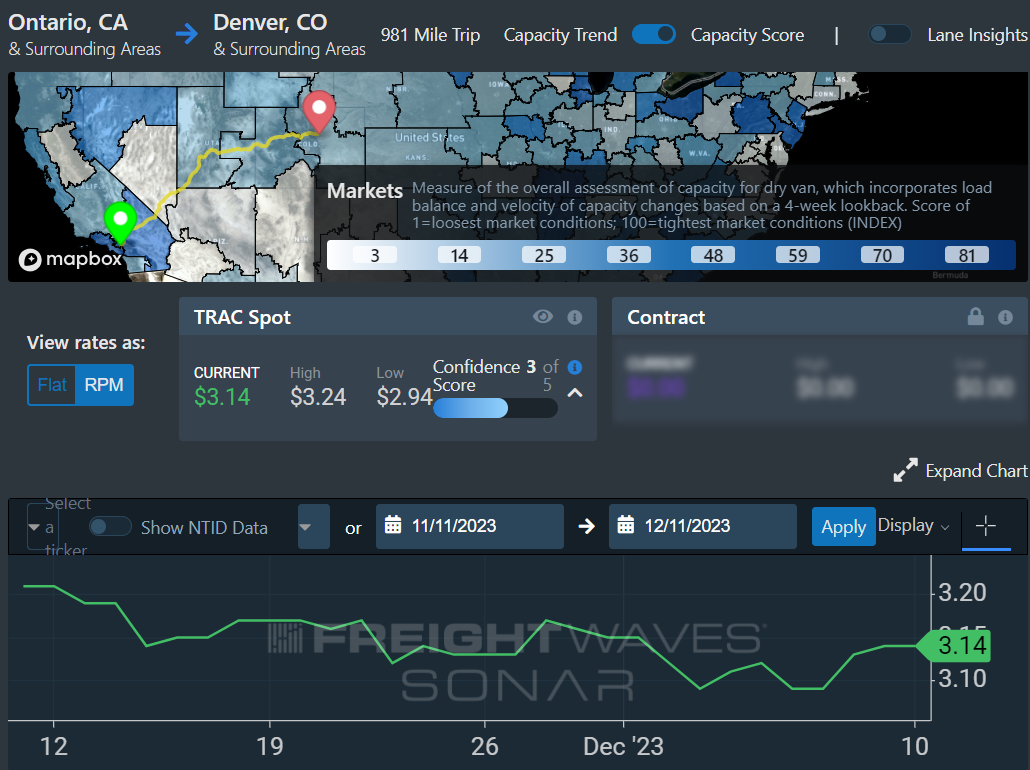The height and width of the screenshot is (770, 1030).
Task: Click the legend value 48 swatch
Action: pos(713,256)
